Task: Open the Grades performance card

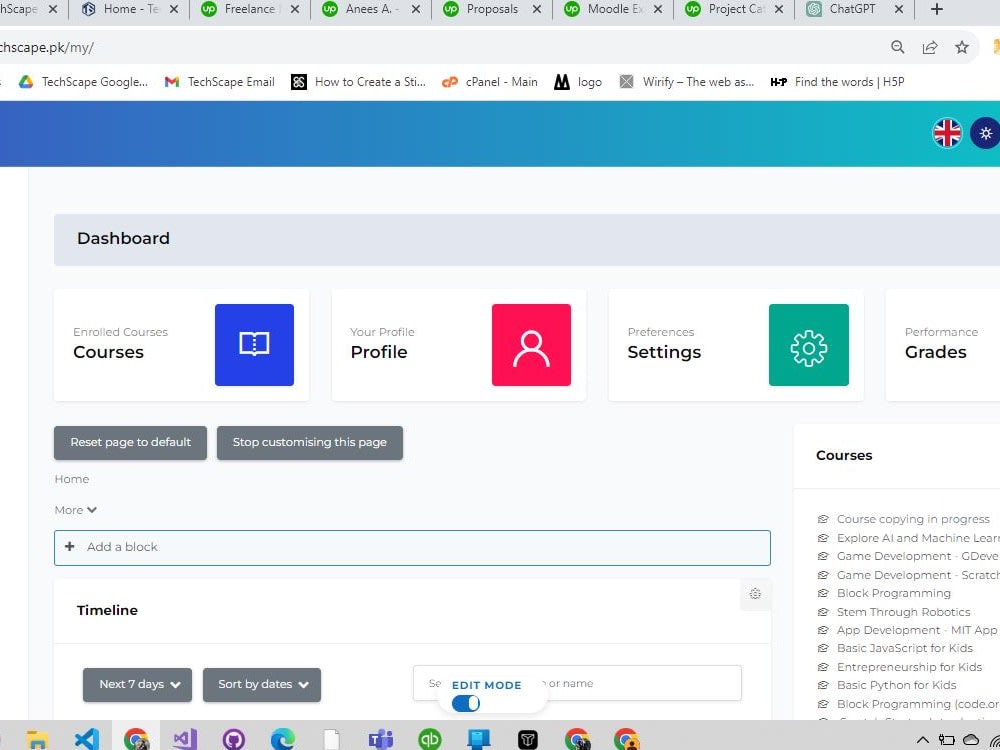Action: tap(943, 345)
